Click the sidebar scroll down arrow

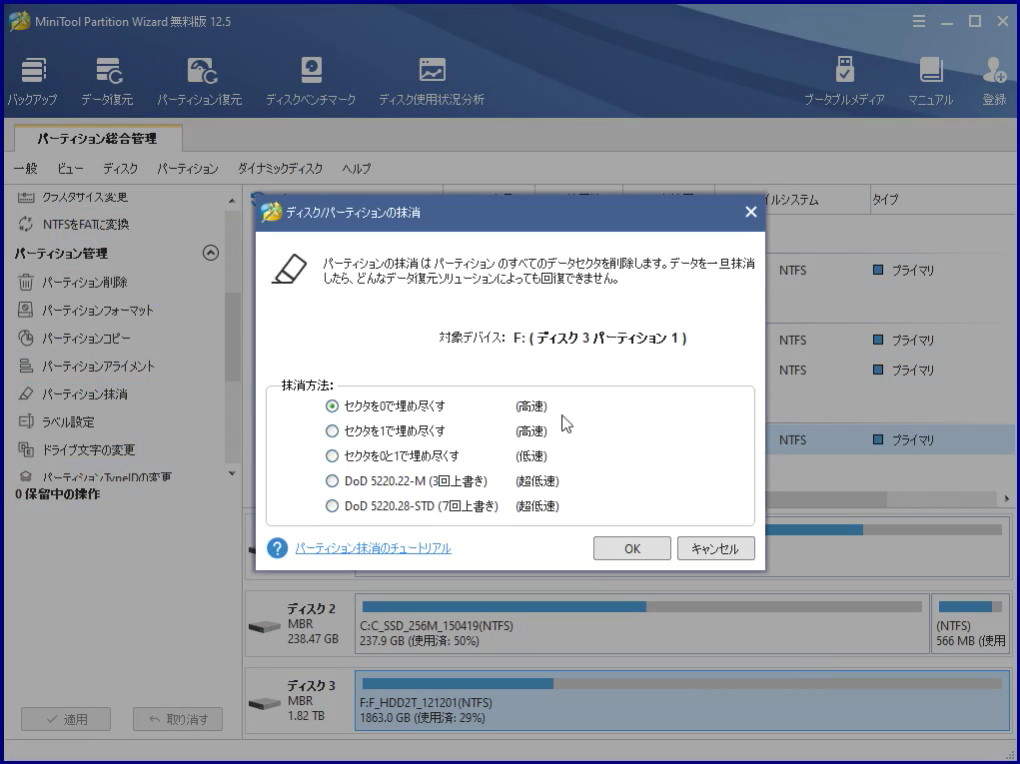pyautogui.click(x=232, y=474)
